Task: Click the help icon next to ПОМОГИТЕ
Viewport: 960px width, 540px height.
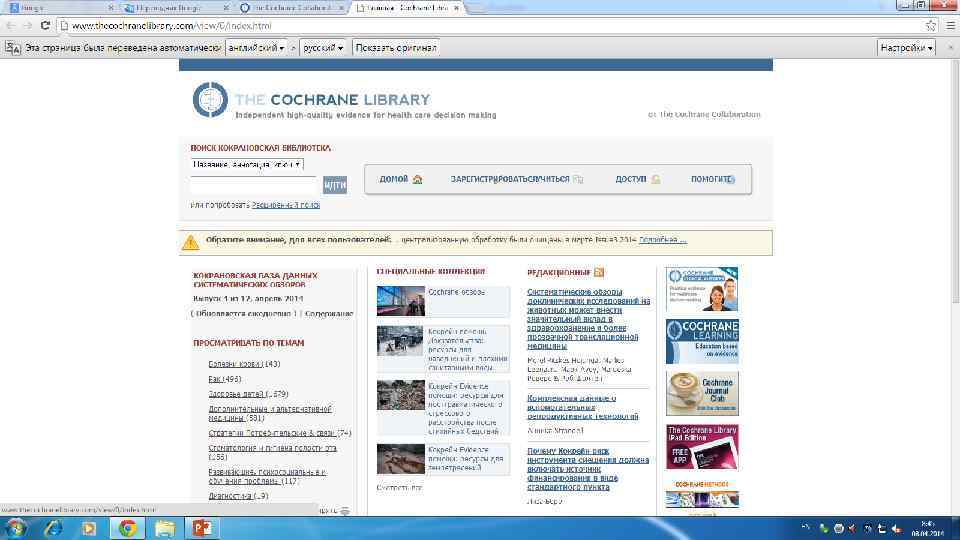Action: pyautogui.click(x=730, y=179)
